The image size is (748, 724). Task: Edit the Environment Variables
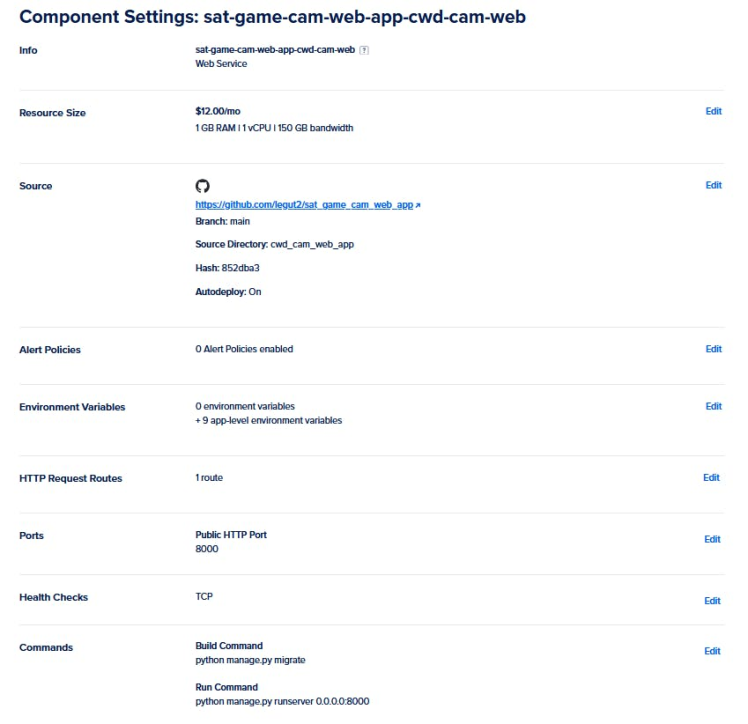[713, 406]
